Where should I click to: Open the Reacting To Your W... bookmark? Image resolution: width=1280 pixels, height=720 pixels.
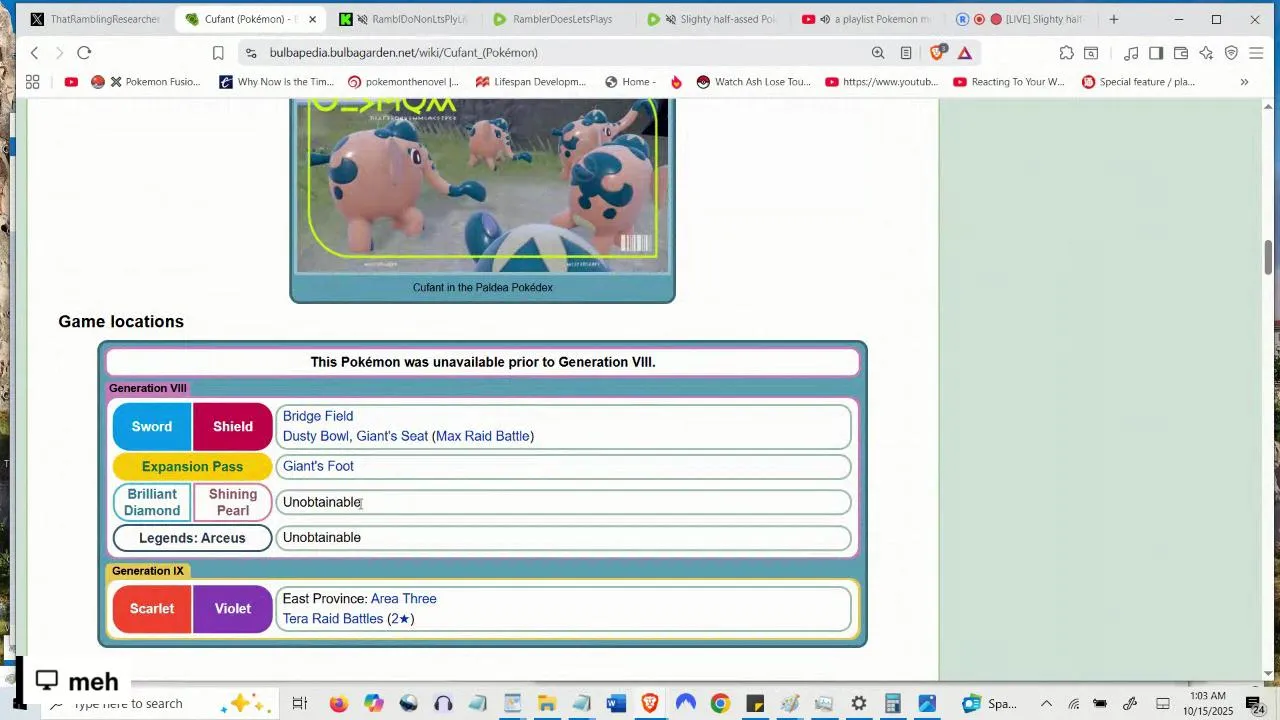point(1009,82)
